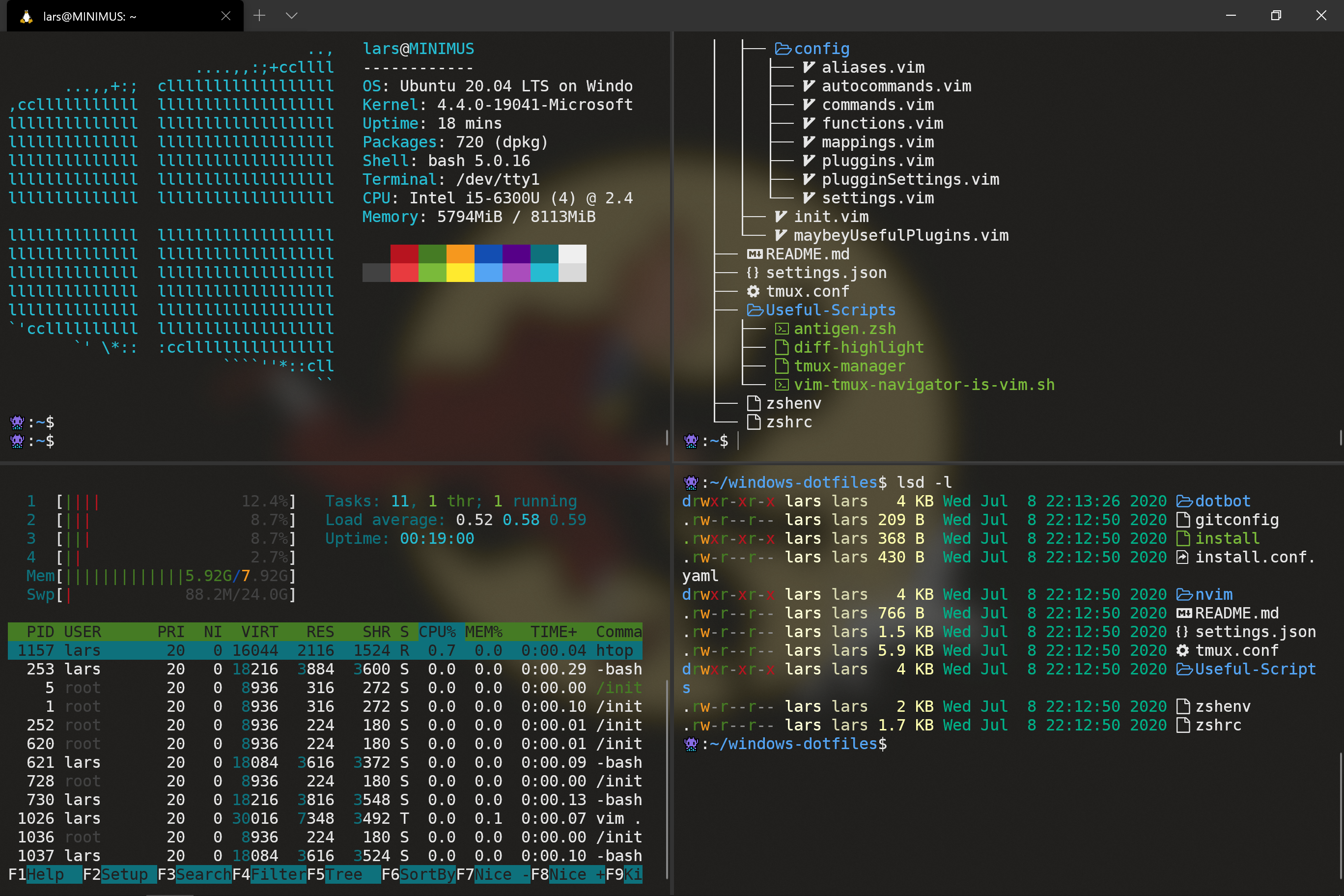The height and width of the screenshot is (896, 1344).
Task: Click the file icon beside tmux-manager
Action: point(782,366)
